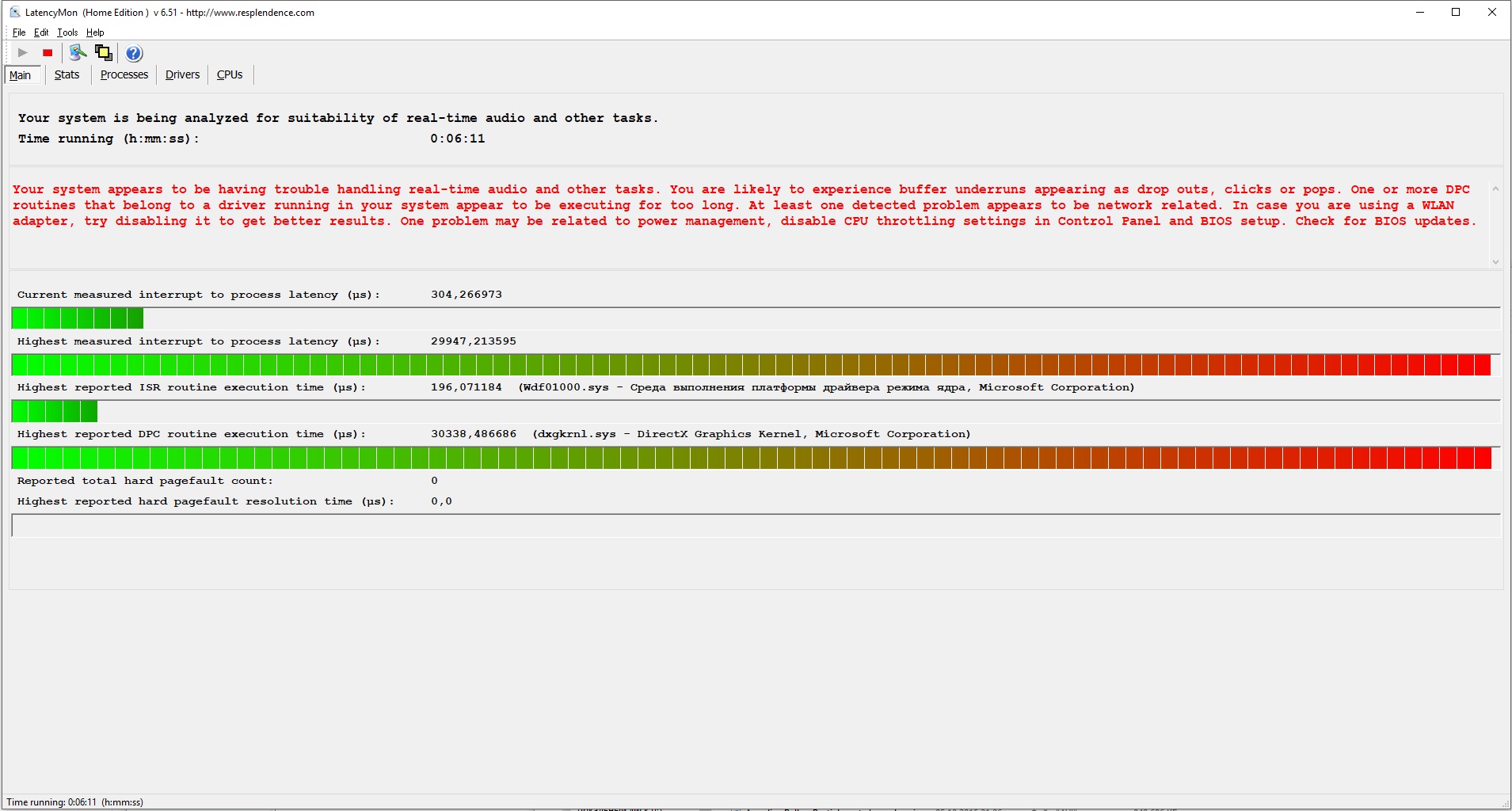Click the red warning message about buffer underruns
Viewport: 1512px width, 811px height.
[x=745, y=205]
